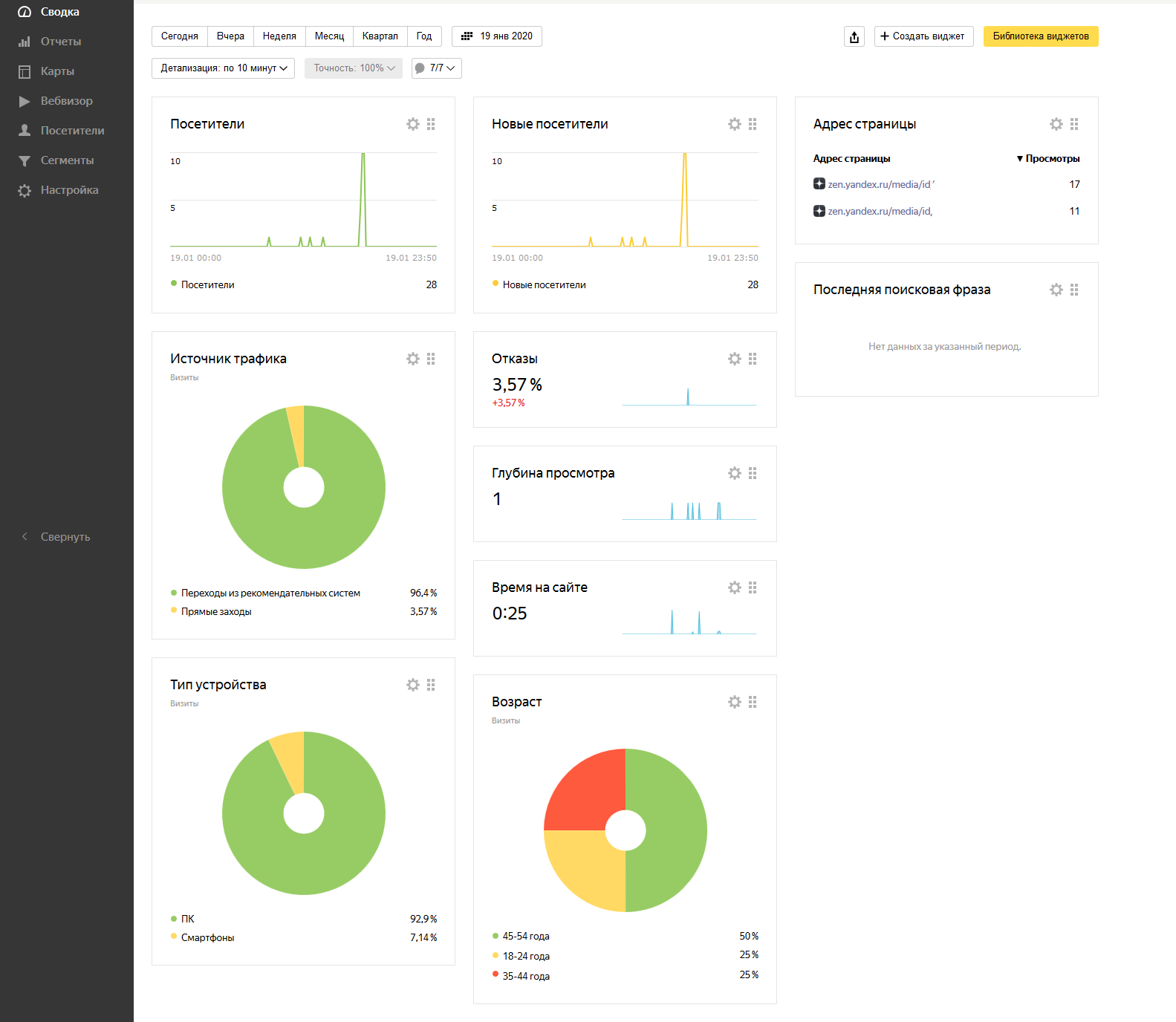Open gear settings for Отказы widget
Image resolution: width=1176 pixels, height=1022 pixels.
(x=734, y=359)
